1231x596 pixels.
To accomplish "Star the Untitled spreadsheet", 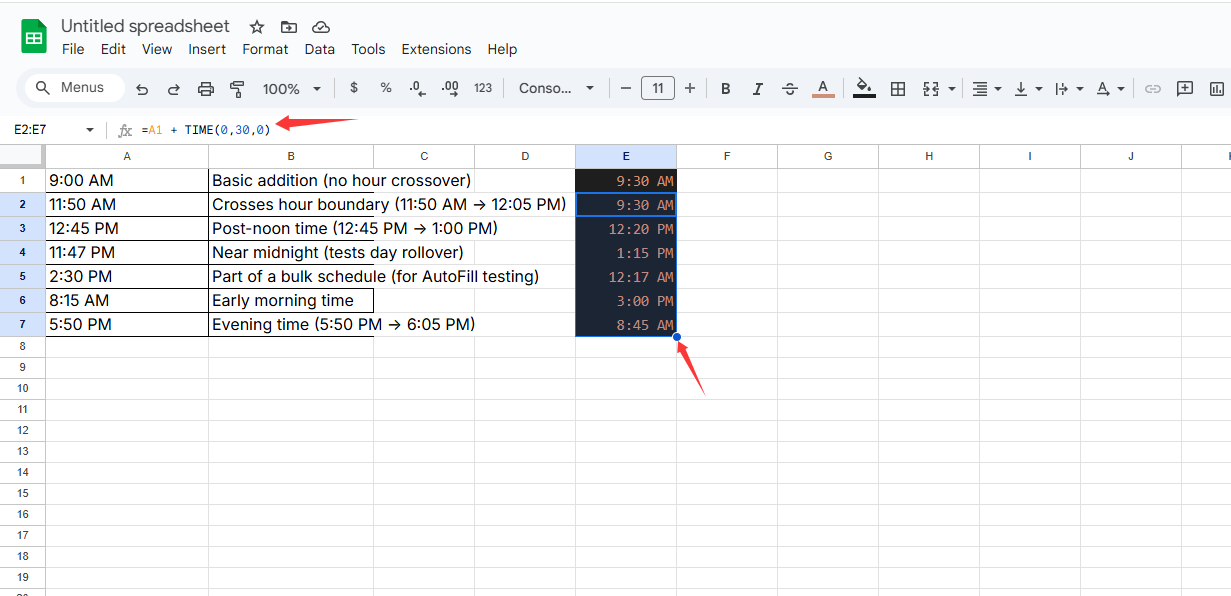I will [257, 27].
